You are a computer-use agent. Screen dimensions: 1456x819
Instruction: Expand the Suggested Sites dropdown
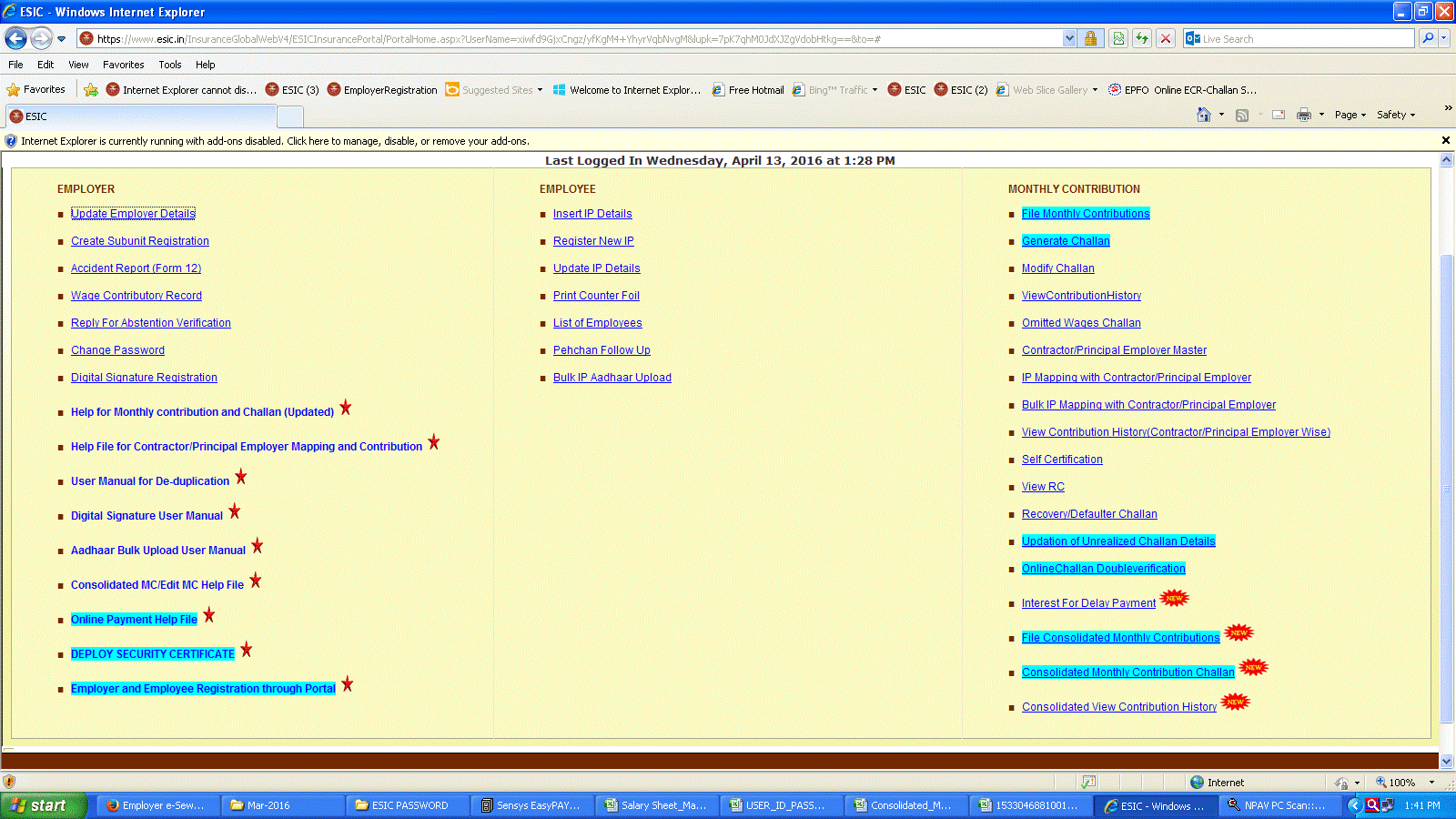click(540, 89)
